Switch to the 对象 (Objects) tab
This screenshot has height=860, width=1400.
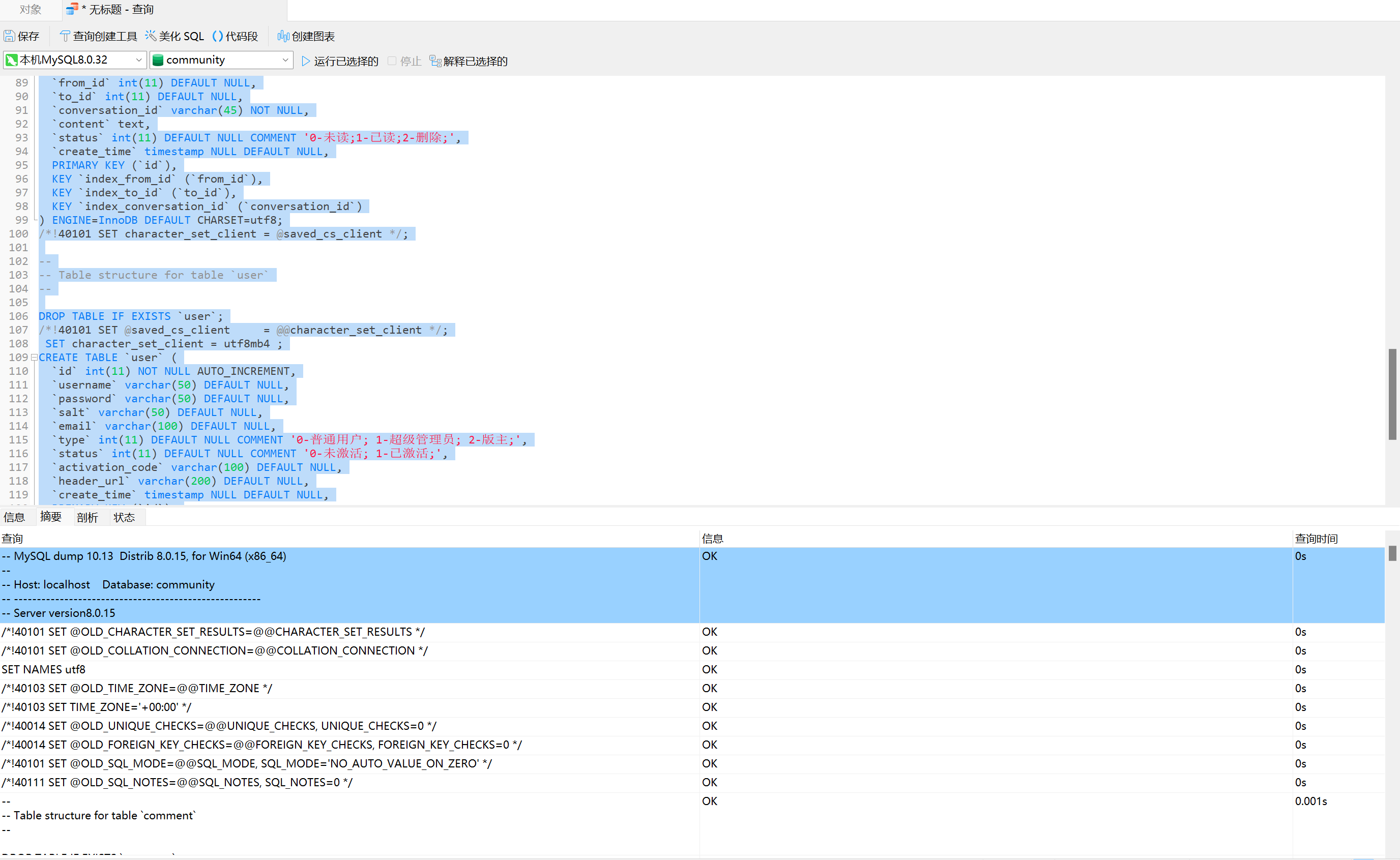[x=30, y=10]
